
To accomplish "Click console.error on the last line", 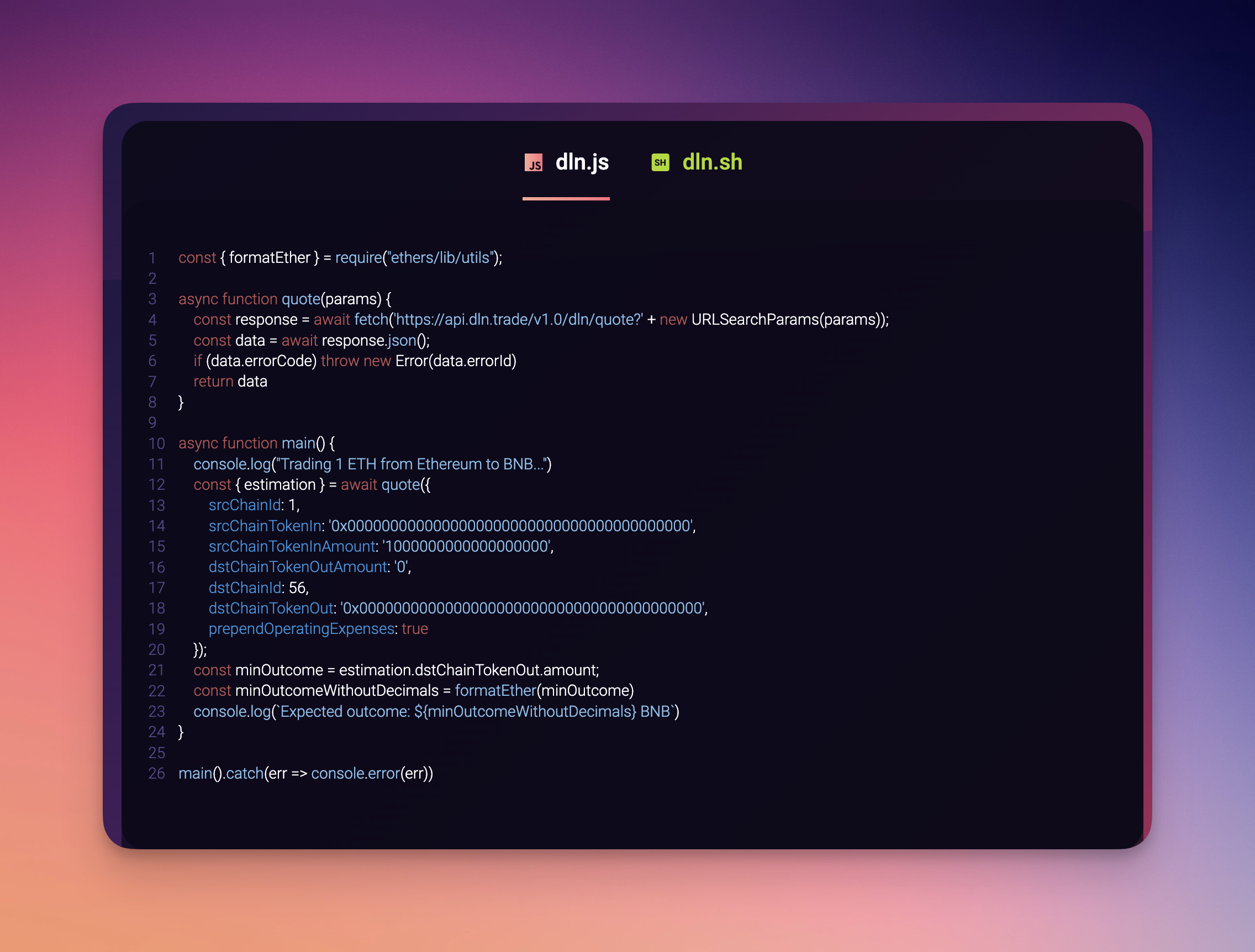I will pos(355,774).
